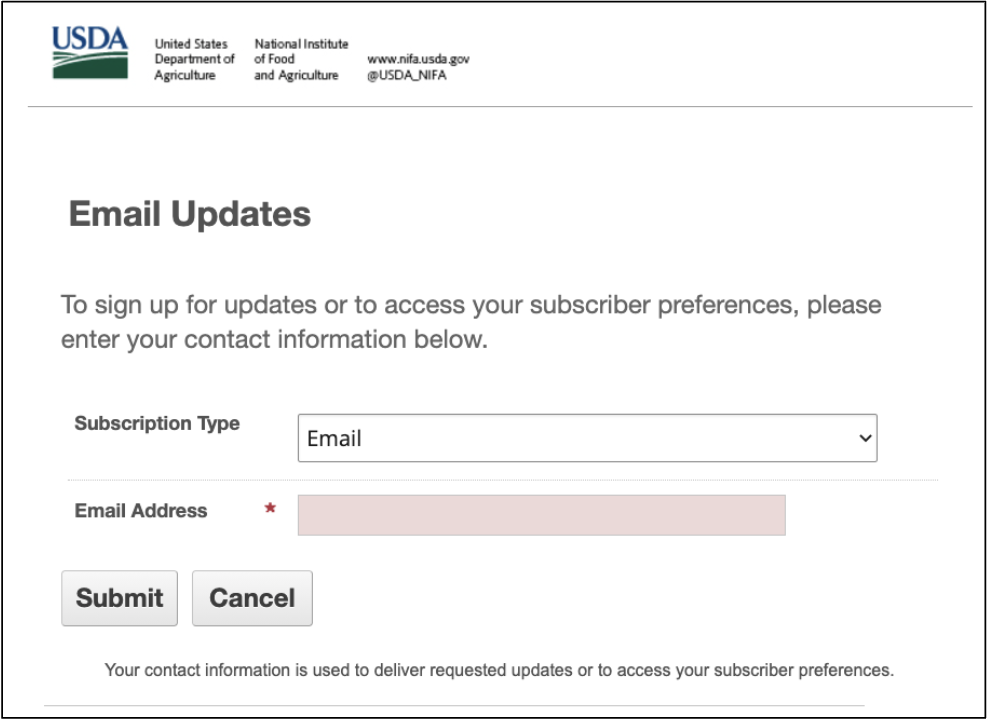
Task: Click "National Institute of Food and Agriculture" text
Action: click(x=301, y=60)
